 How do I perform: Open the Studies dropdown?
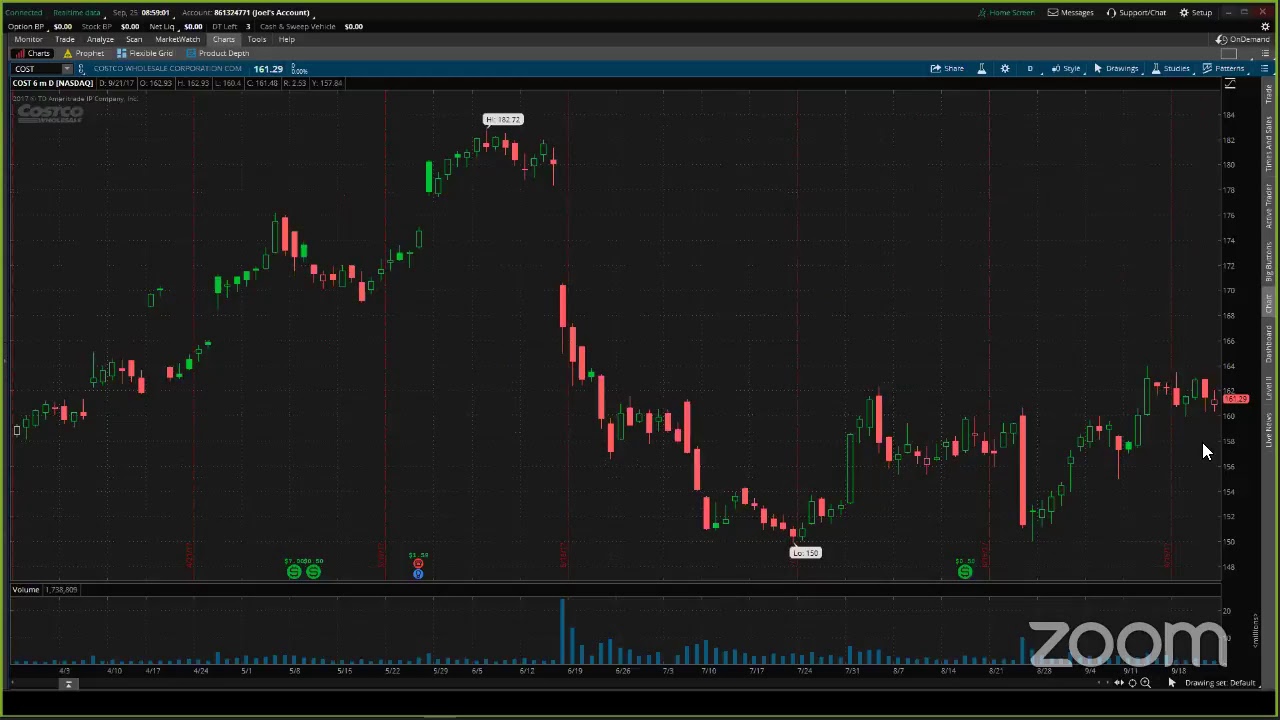1170,69
